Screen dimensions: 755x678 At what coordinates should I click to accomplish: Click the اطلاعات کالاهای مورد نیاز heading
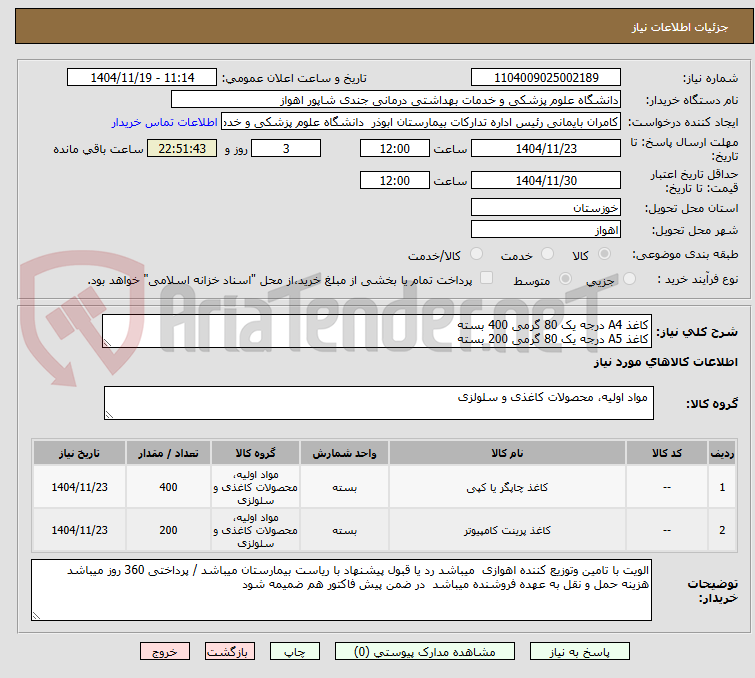click(665, 362)
